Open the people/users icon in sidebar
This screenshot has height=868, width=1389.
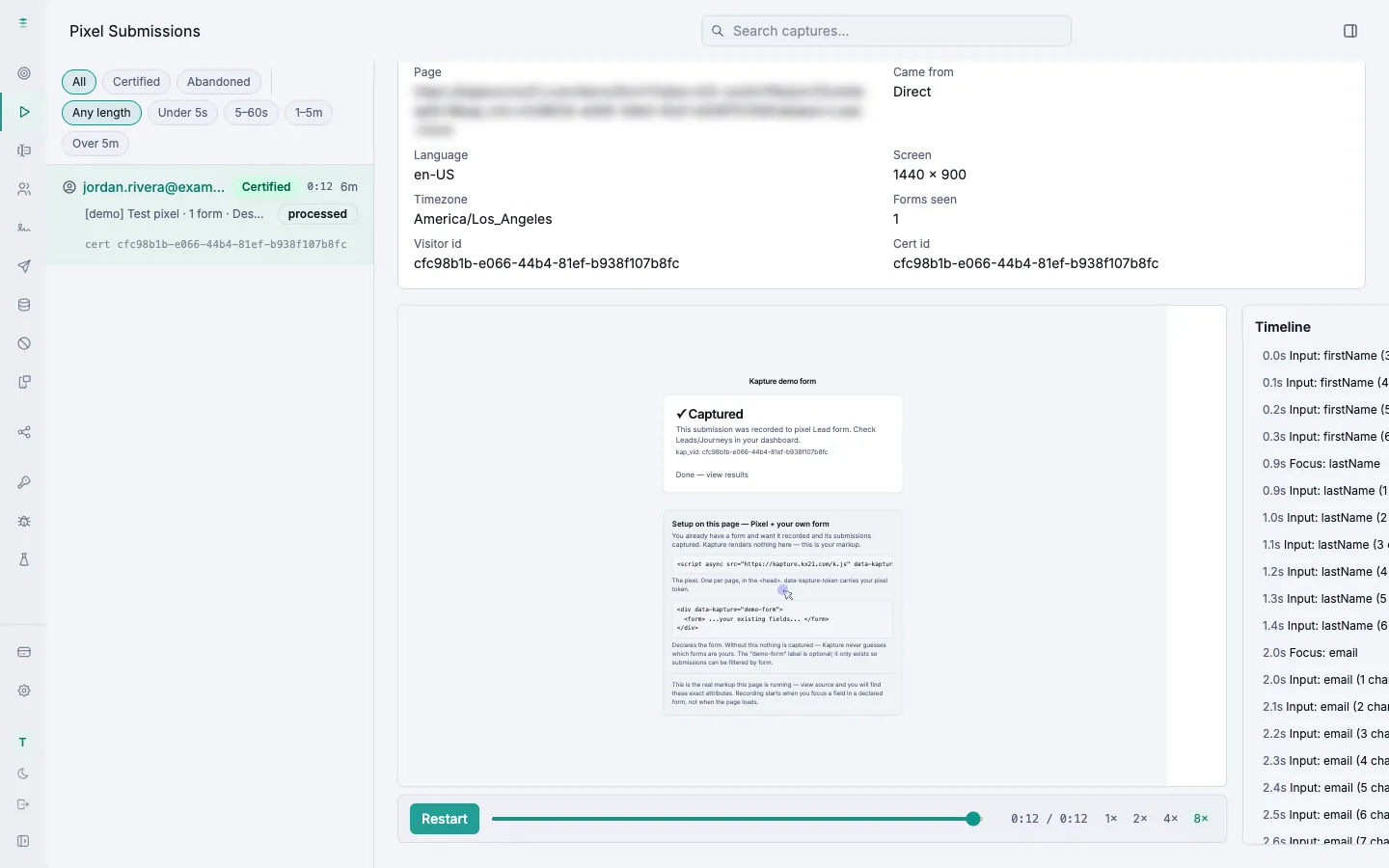point(24,189)
